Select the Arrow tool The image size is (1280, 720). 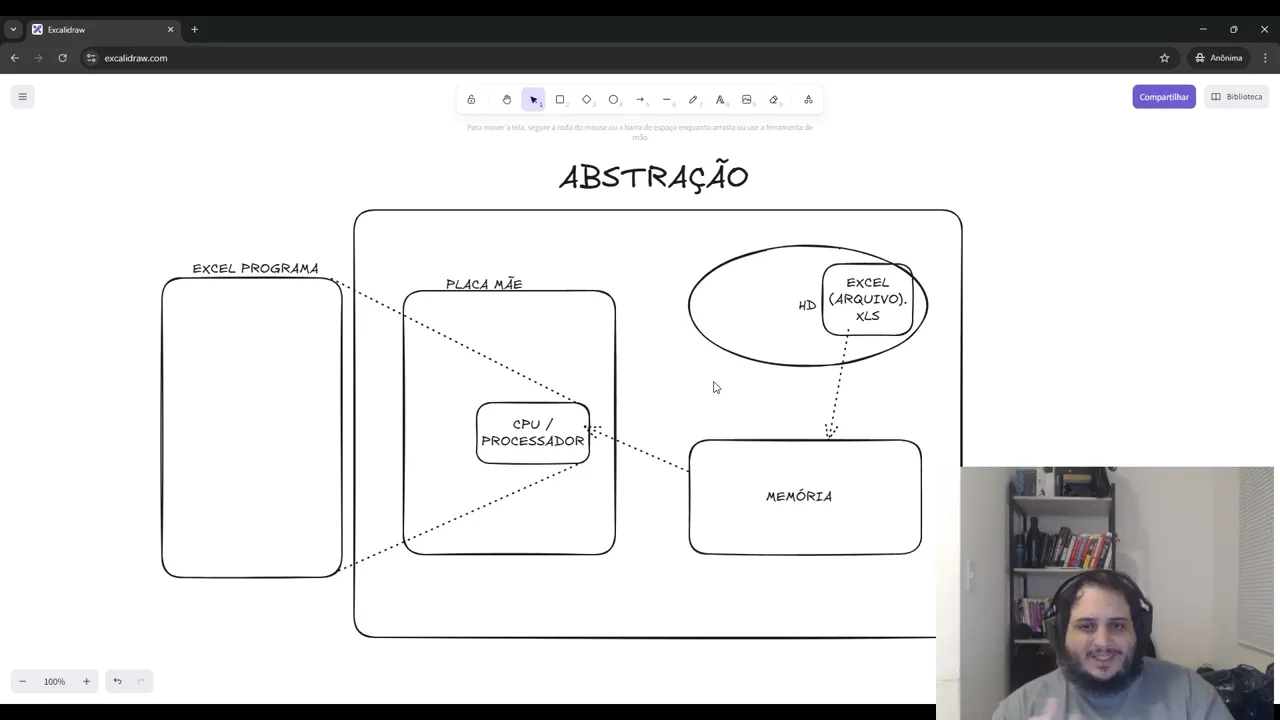pyautogui.click(x=640, y=100)
